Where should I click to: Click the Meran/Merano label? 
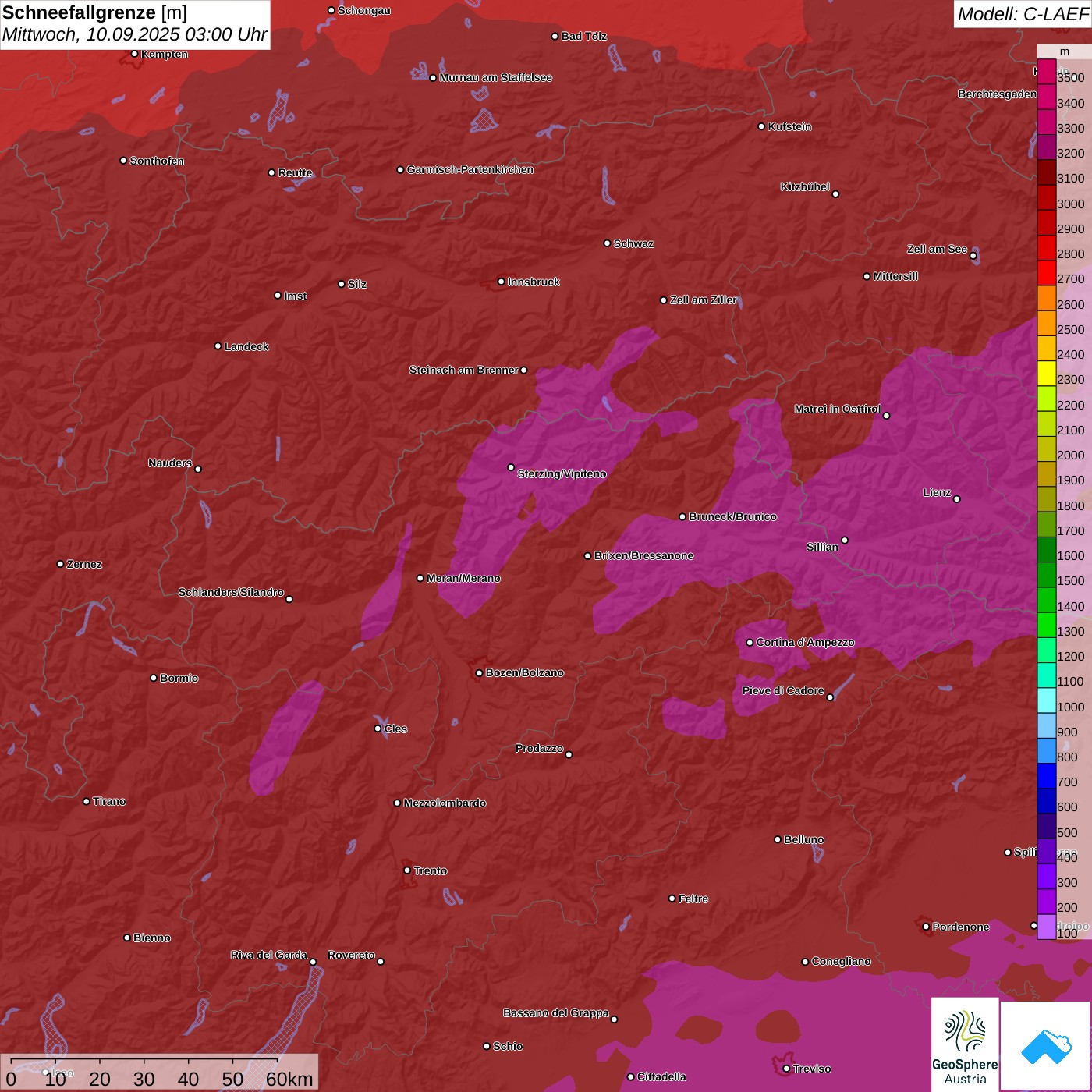pos(463,578)
